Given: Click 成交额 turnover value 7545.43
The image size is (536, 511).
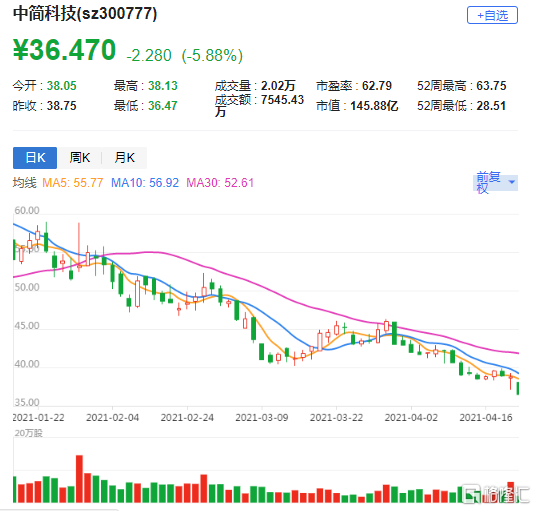Looking at the screenshot, I should coord(282,100).
